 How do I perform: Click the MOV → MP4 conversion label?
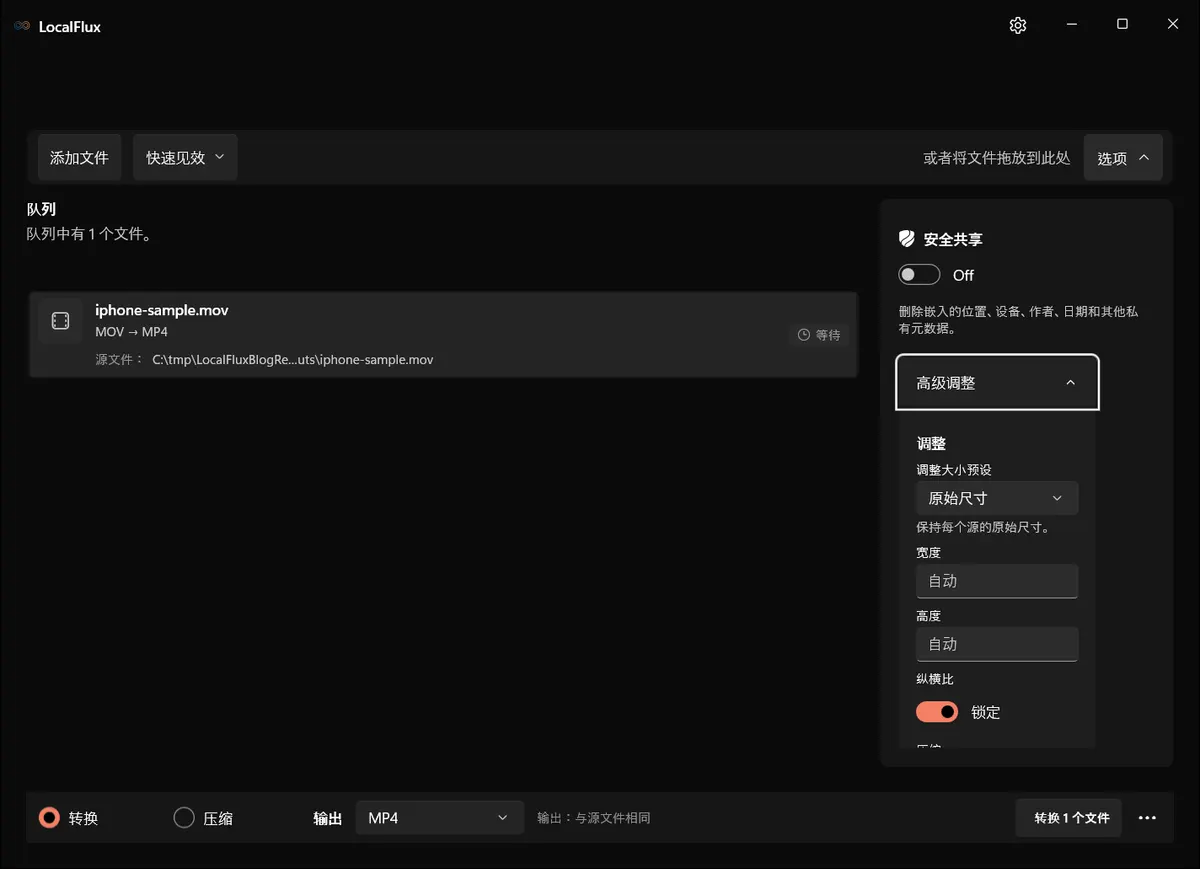point(131,332)
